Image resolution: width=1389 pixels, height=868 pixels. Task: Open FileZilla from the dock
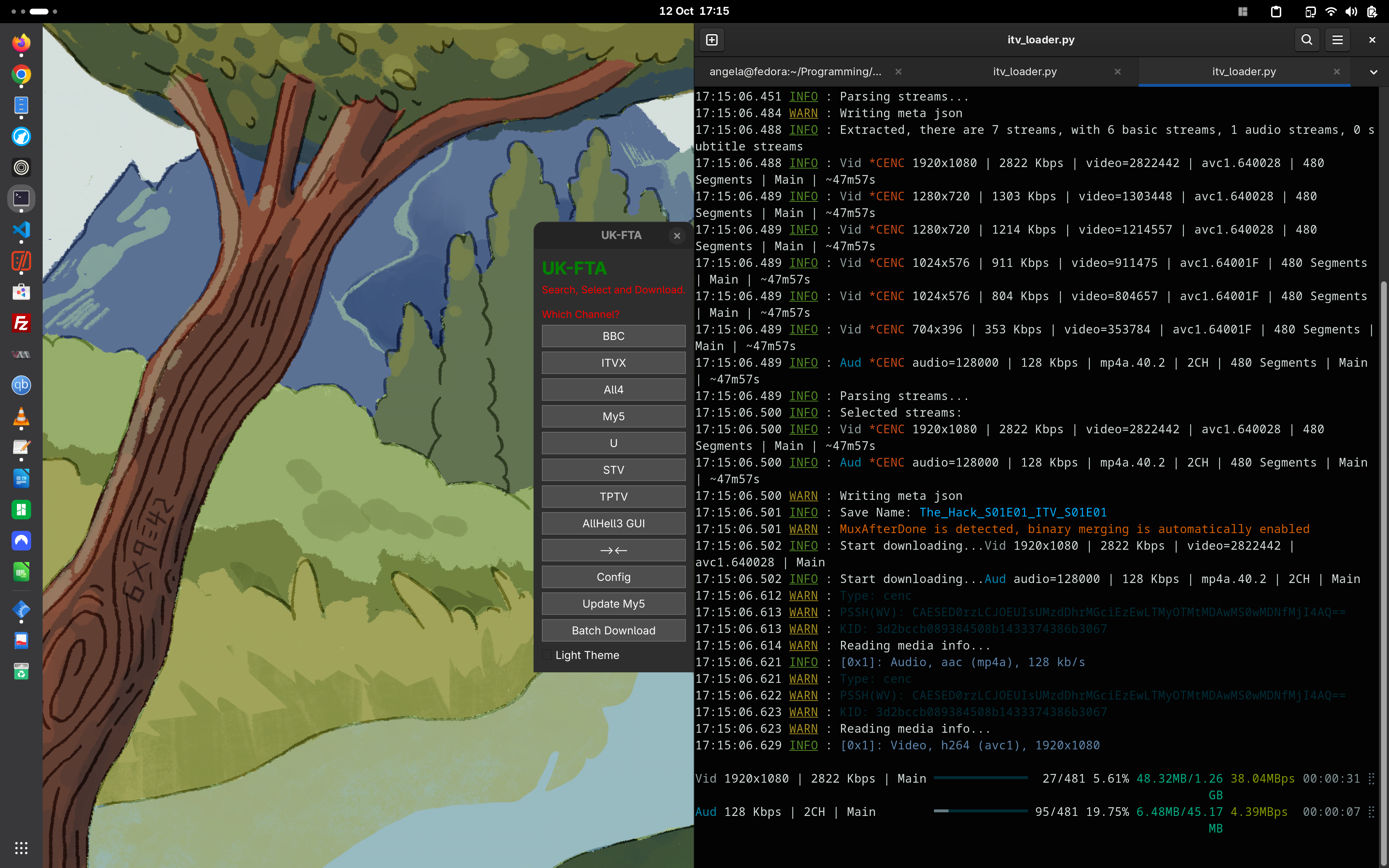tap(21, 323)
